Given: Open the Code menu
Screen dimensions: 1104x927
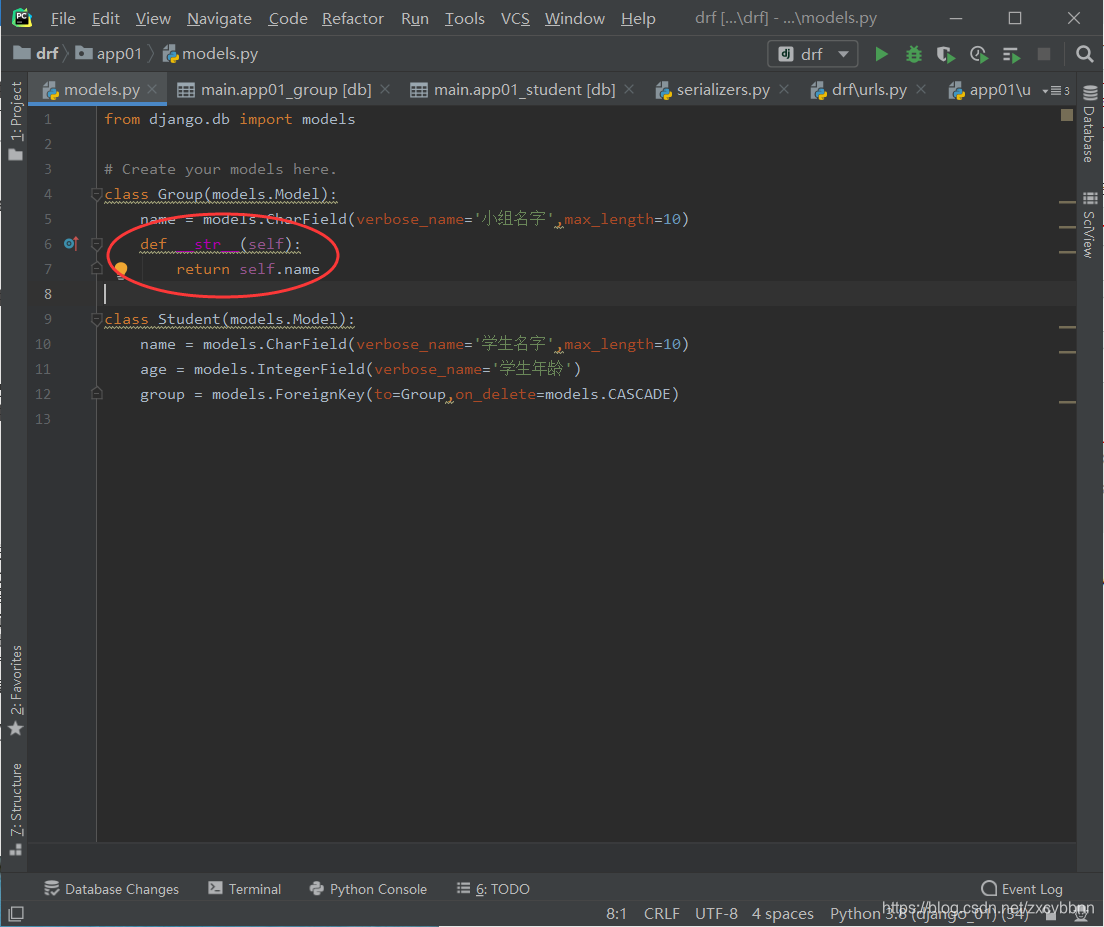Looking at the screenshot, I should tap(287, 19).
